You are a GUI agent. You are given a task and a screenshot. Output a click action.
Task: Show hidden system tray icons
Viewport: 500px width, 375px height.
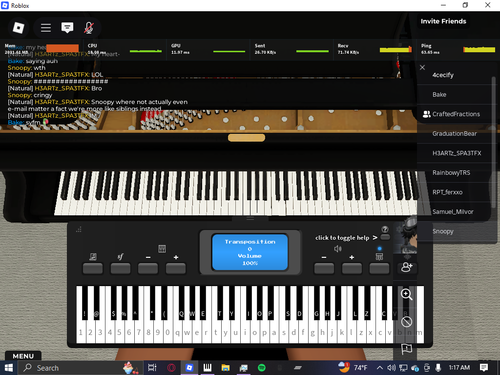pyautogui.click(x=380, y=368)
